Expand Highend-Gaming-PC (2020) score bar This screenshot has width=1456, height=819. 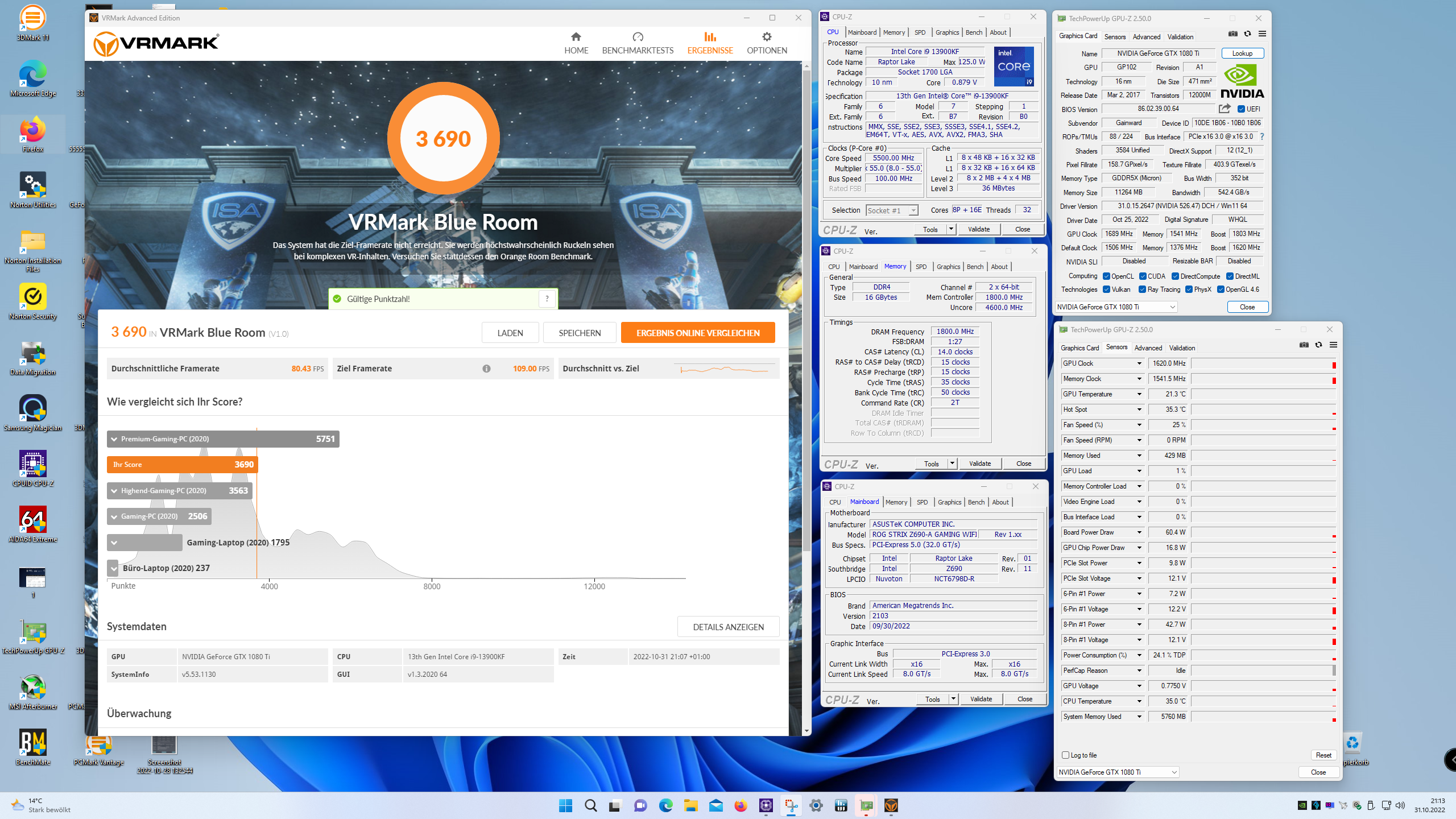tap(180, 490)
